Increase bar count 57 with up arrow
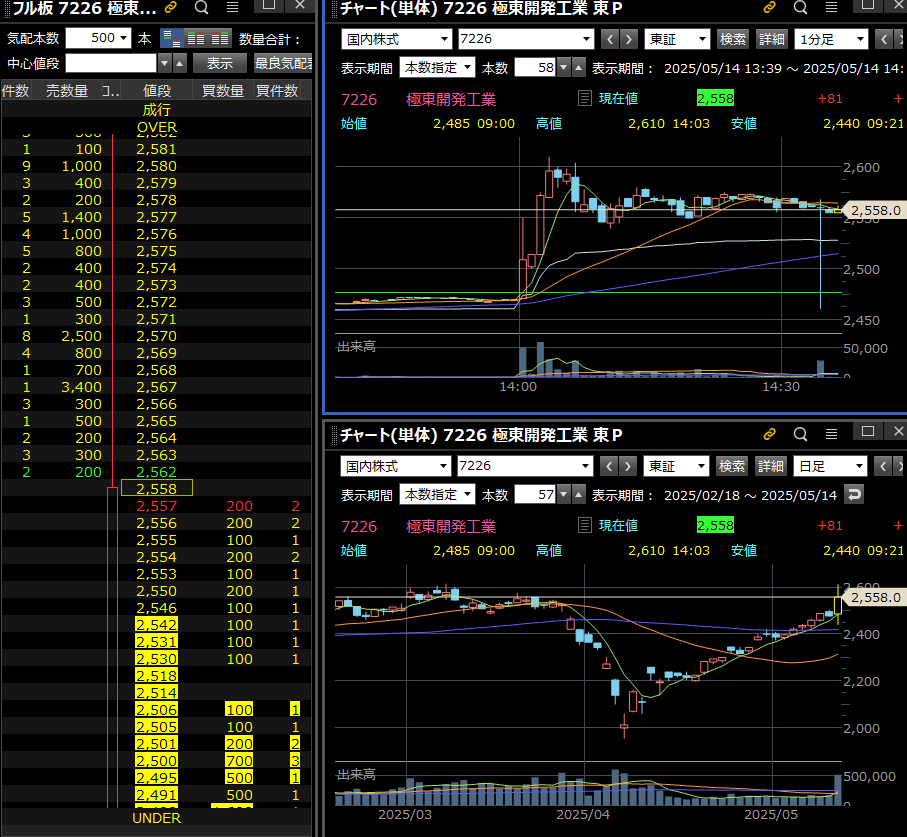 point(578,495)
